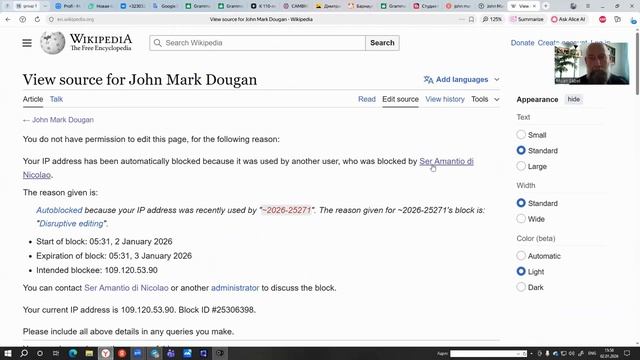Viewport: 640px width, 360px height.
Task: Click the red ABP adblock extension icon
Action: 602,19
